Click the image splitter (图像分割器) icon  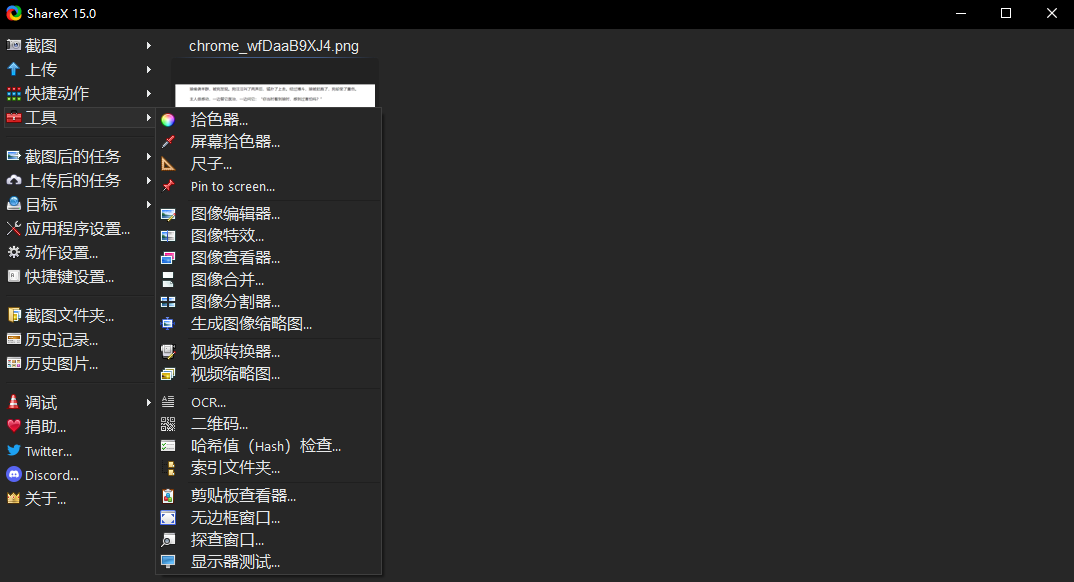tap(168, 301)
